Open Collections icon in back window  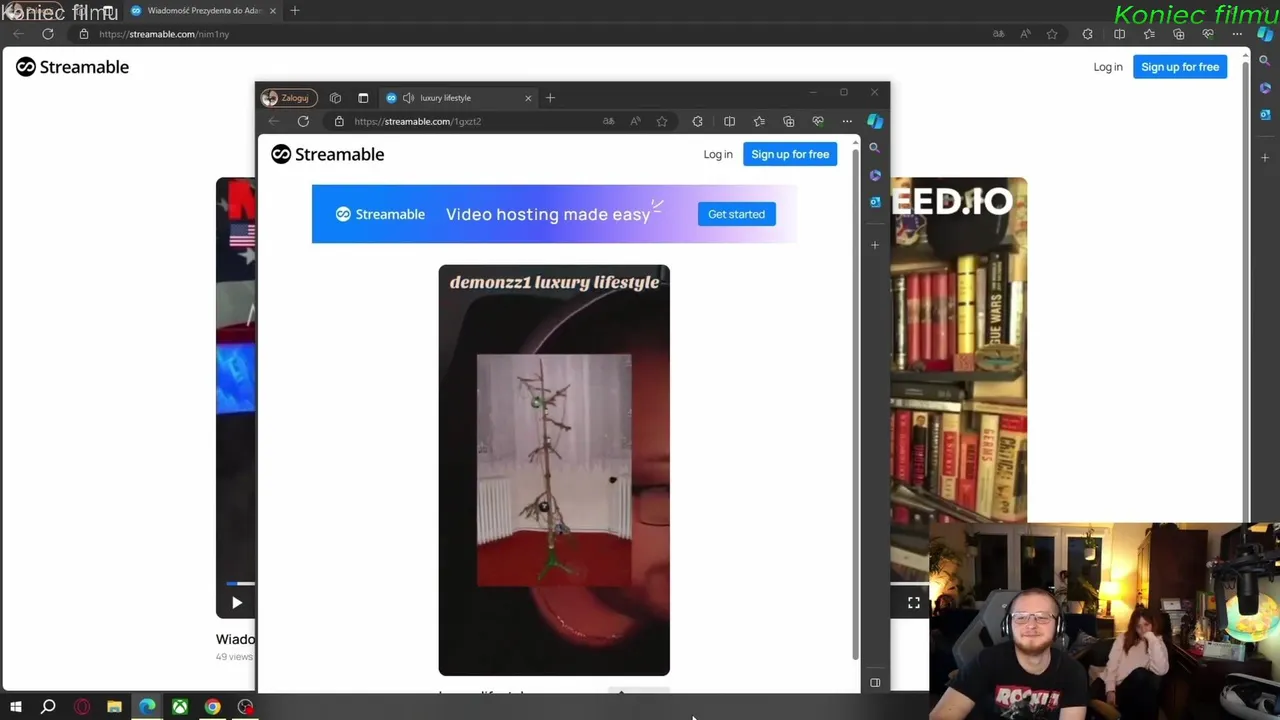tap(1178, 34)
